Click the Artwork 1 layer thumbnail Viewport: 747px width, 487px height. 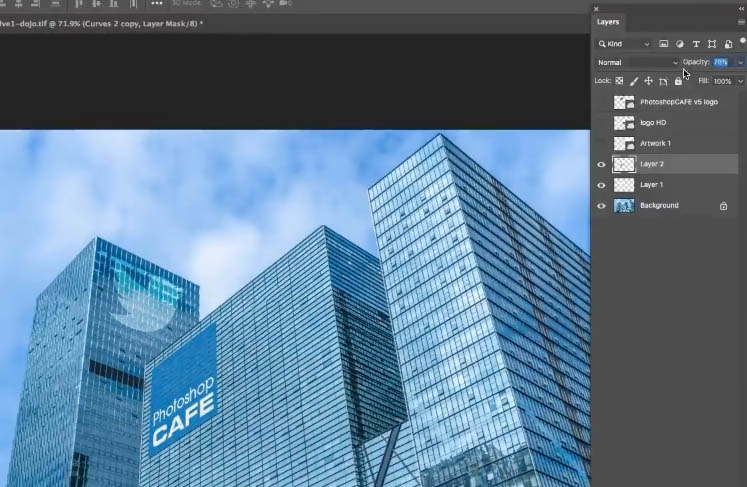tap(624, 143)
